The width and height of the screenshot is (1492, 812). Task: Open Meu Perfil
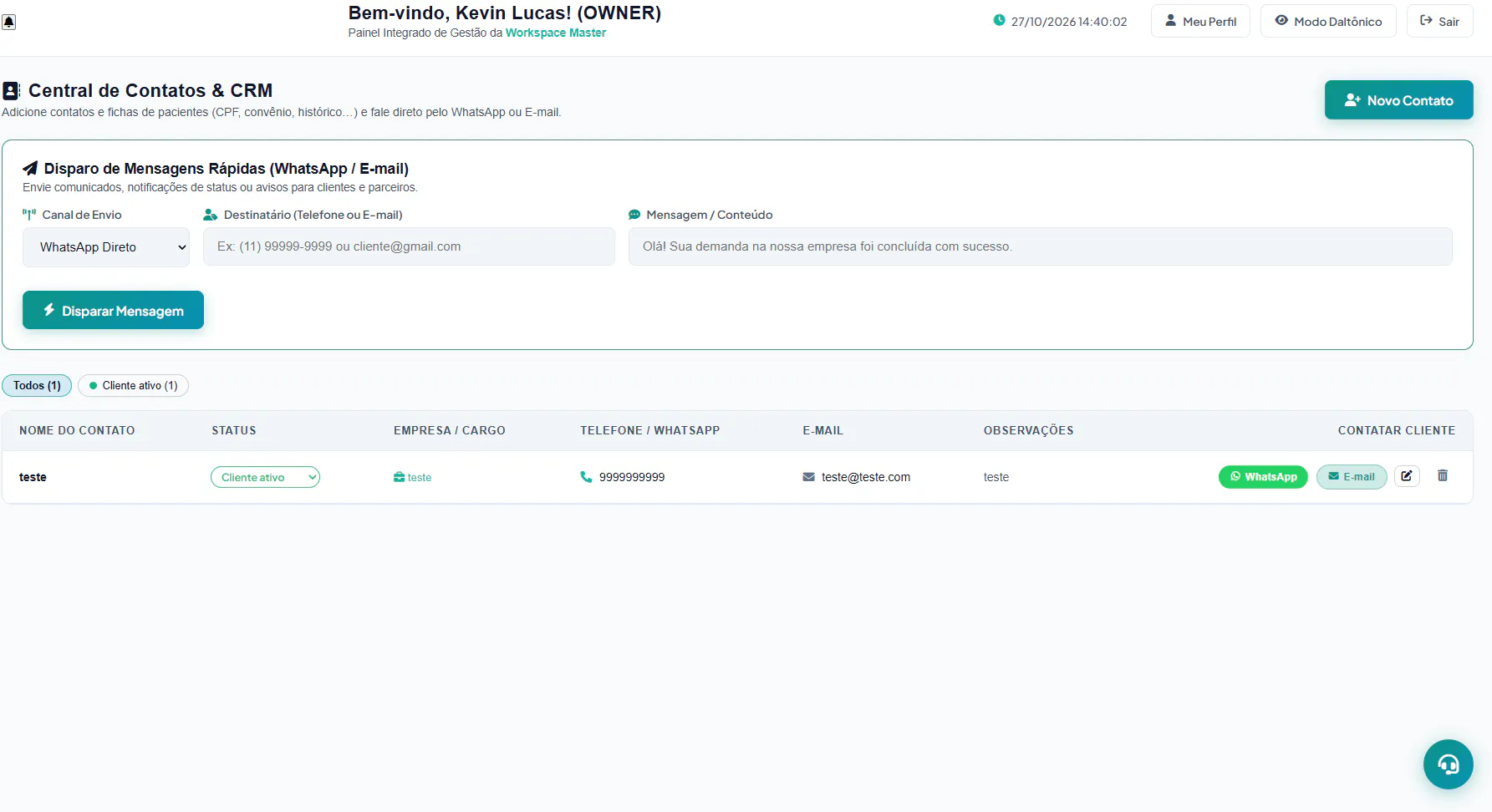(x=1200, y=21)
